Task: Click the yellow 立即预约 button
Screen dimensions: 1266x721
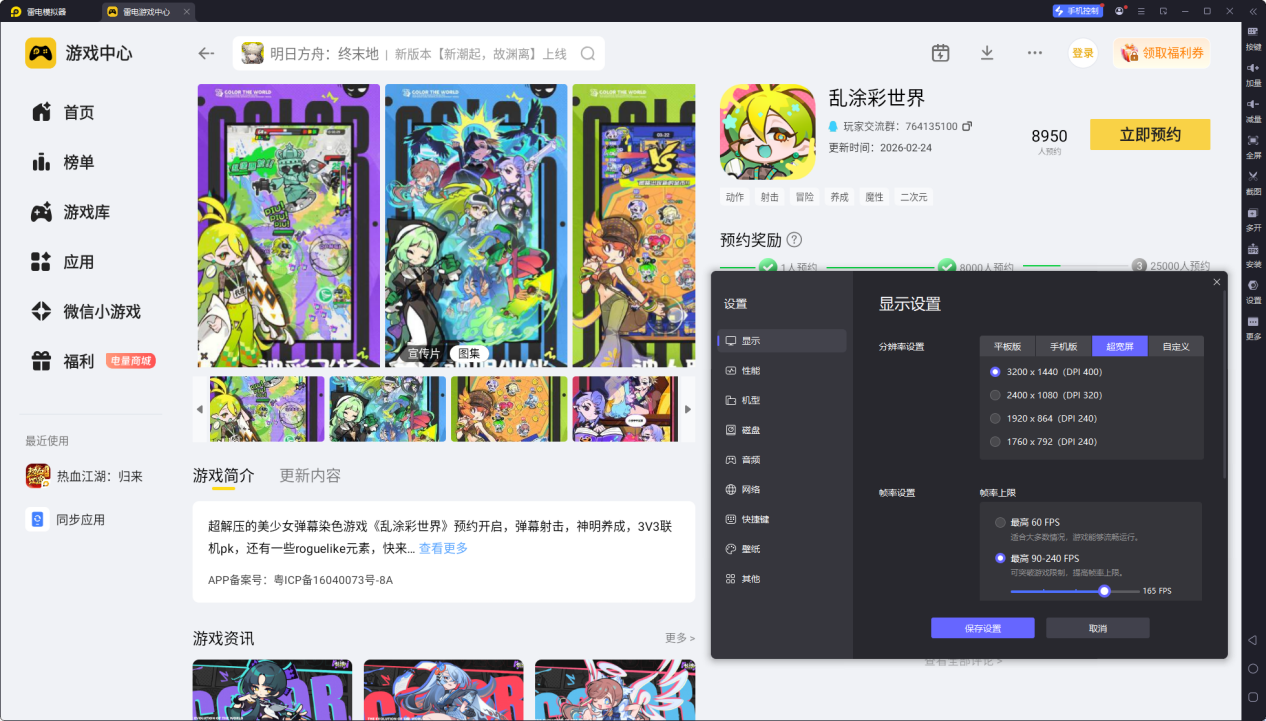Action: coord(1150,135)
